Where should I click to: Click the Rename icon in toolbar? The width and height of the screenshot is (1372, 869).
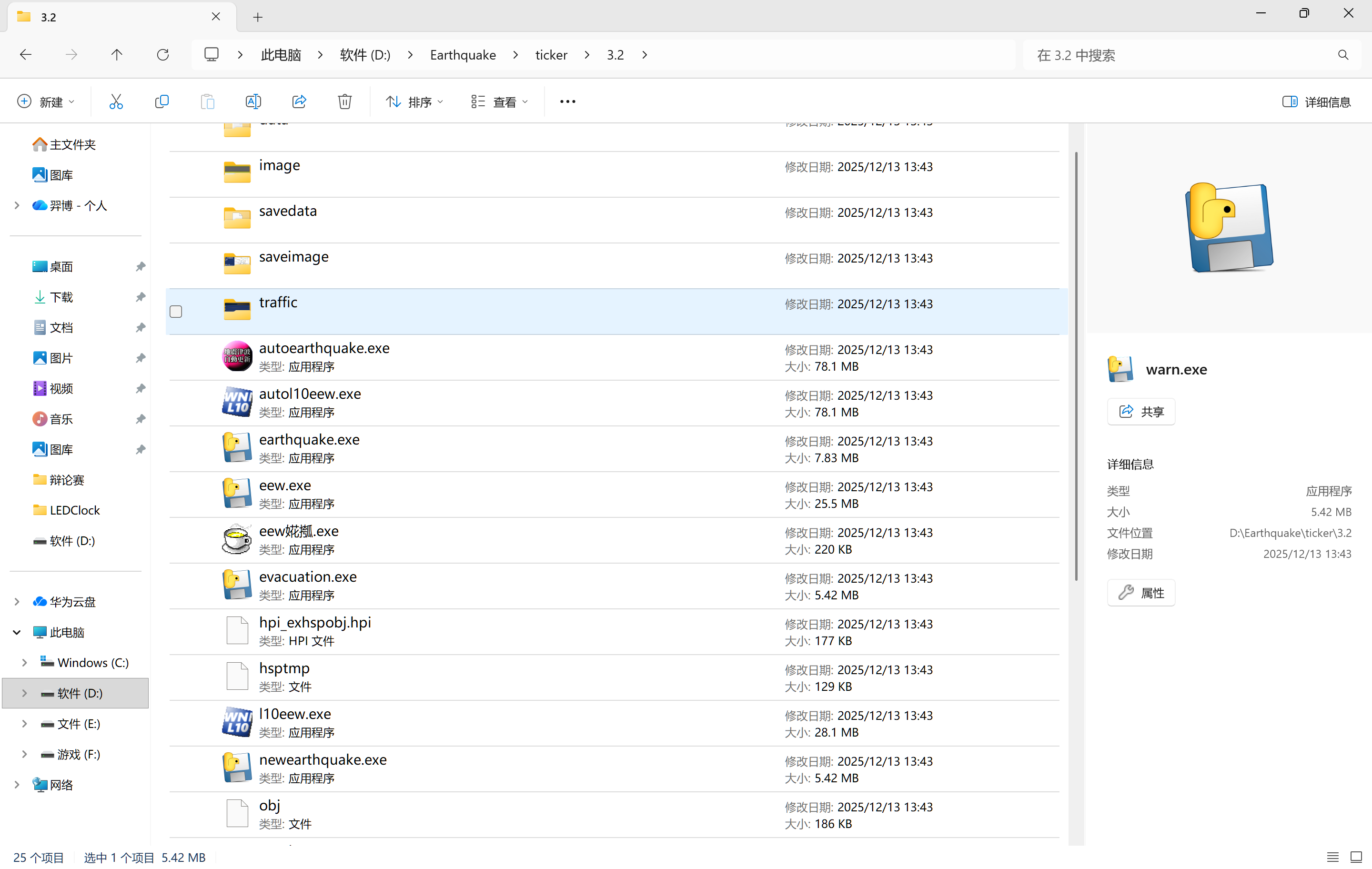[253, 101]
